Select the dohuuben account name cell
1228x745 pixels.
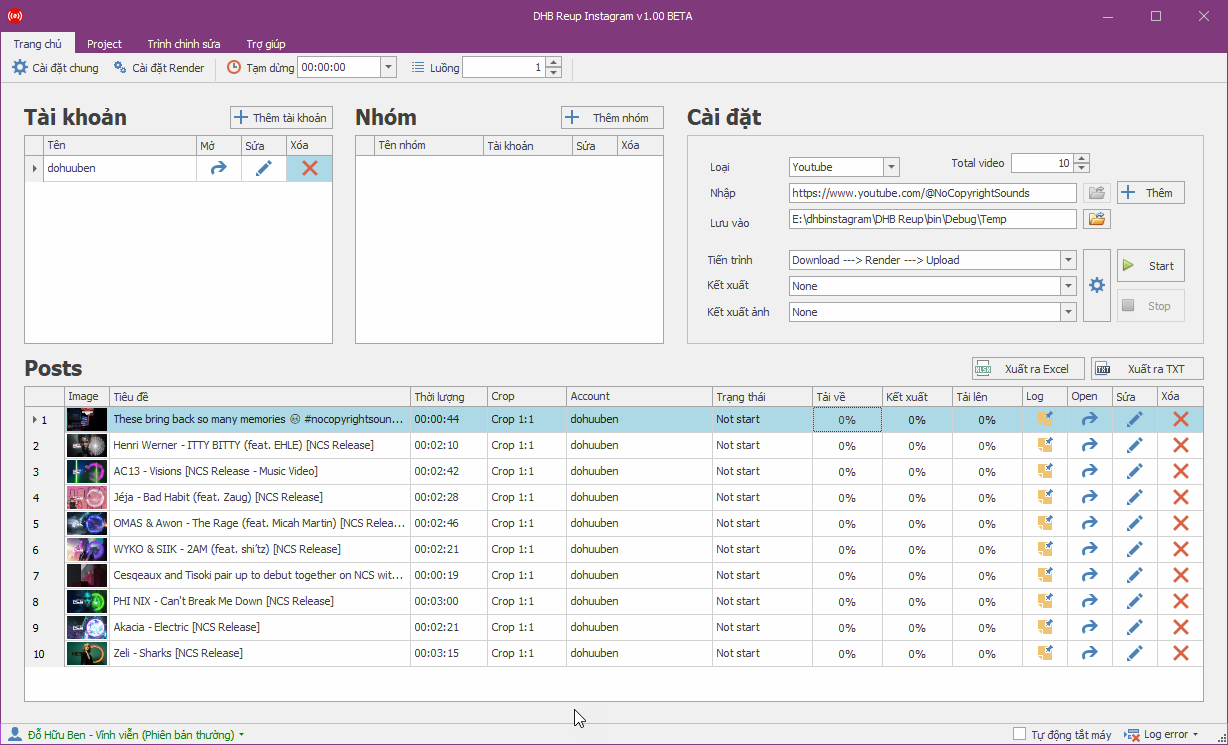click(x=120, y=169)
